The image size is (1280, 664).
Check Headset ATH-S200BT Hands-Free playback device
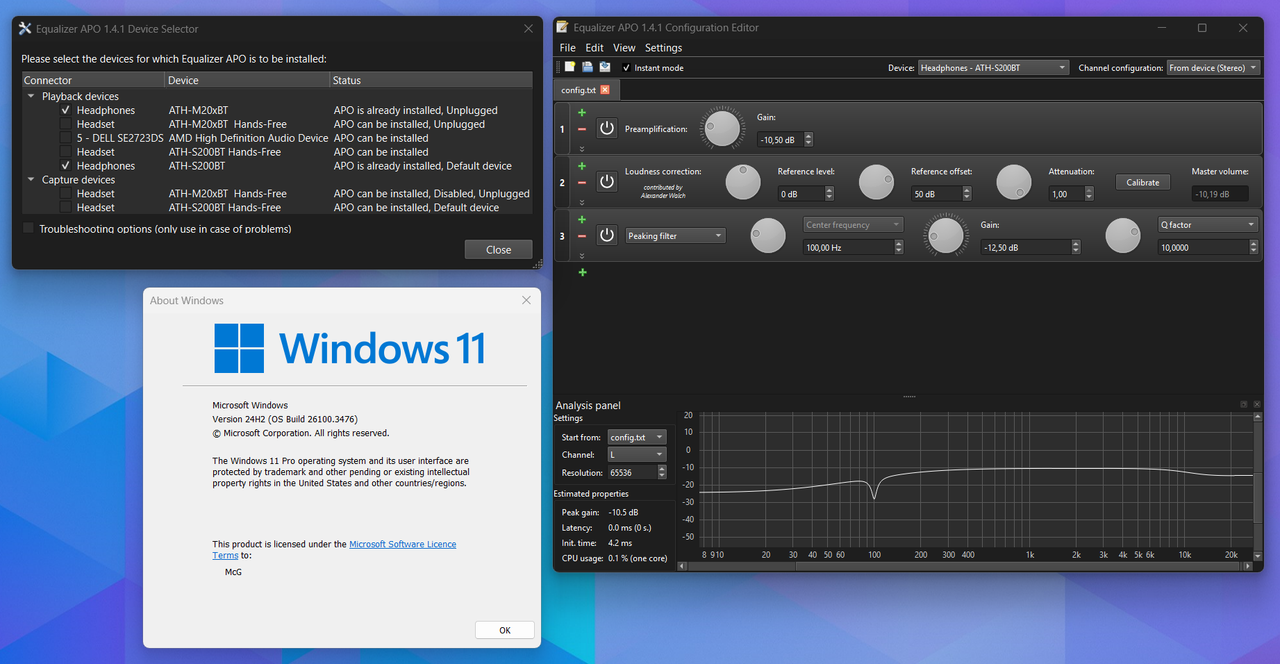[x=66, y=152]
